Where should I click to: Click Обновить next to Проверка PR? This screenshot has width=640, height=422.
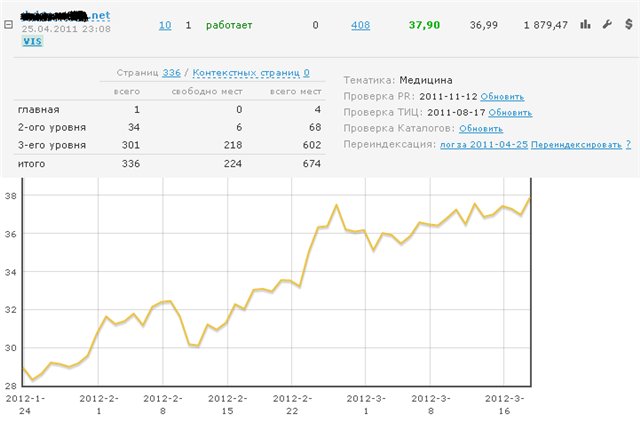[x=502, y=96]
